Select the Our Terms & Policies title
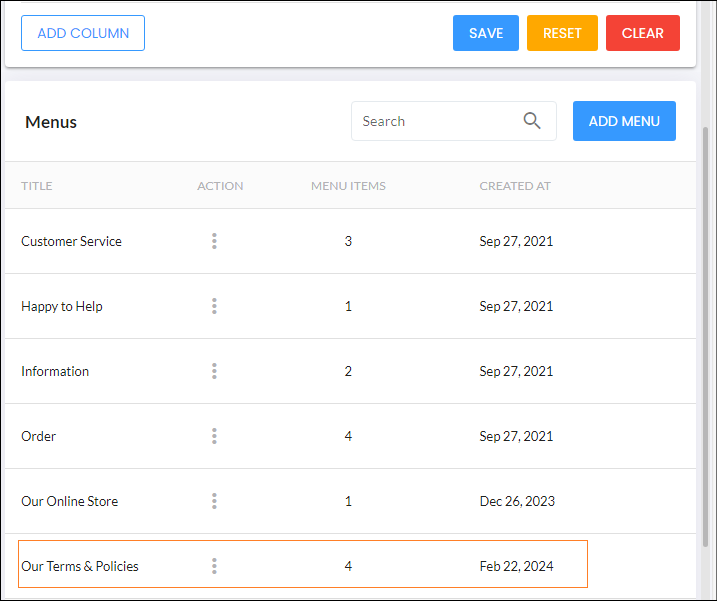Screen dimensions: 718x602 [80, 566]
